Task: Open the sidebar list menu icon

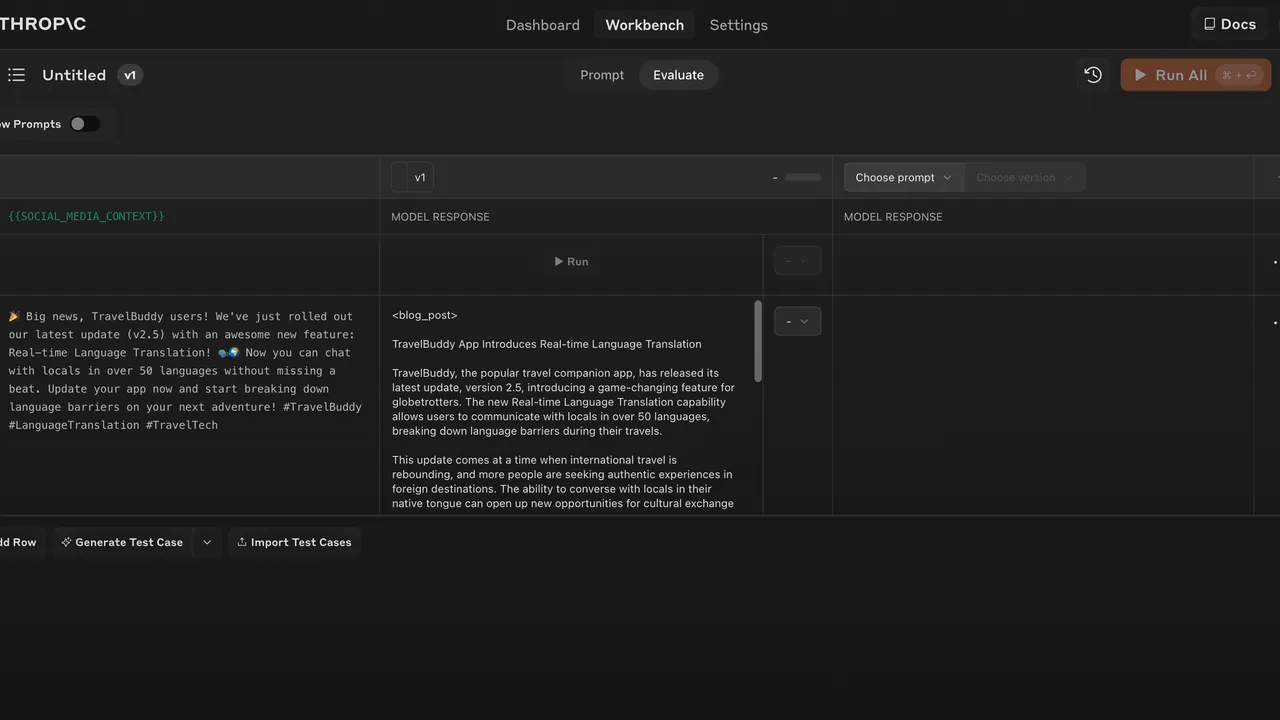Action: pyautogui.click(x=16, y=75)
